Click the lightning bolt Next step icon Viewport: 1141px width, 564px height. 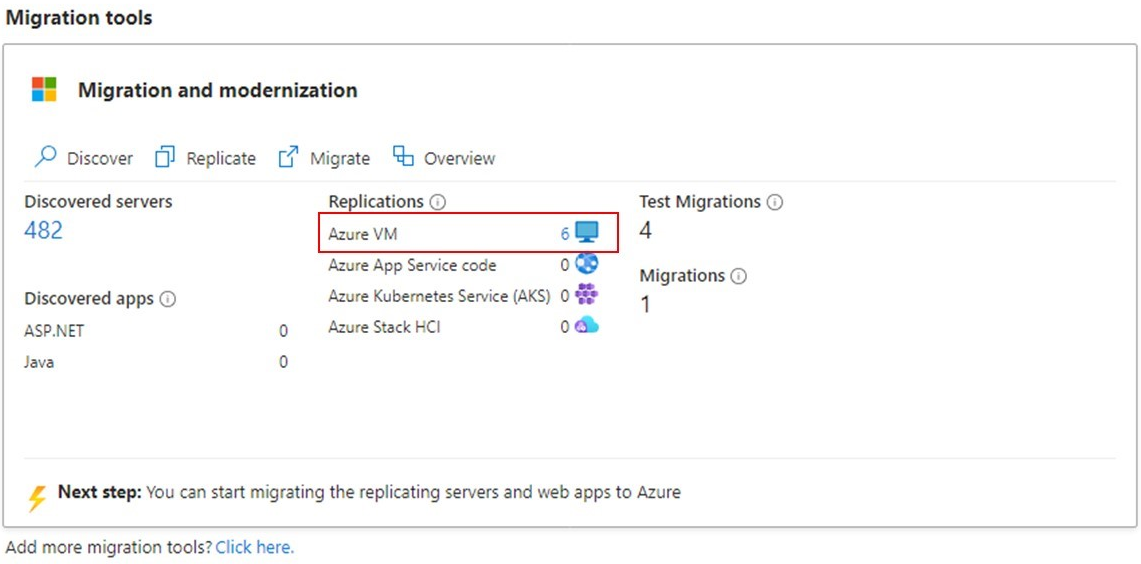tap(37, 497)
